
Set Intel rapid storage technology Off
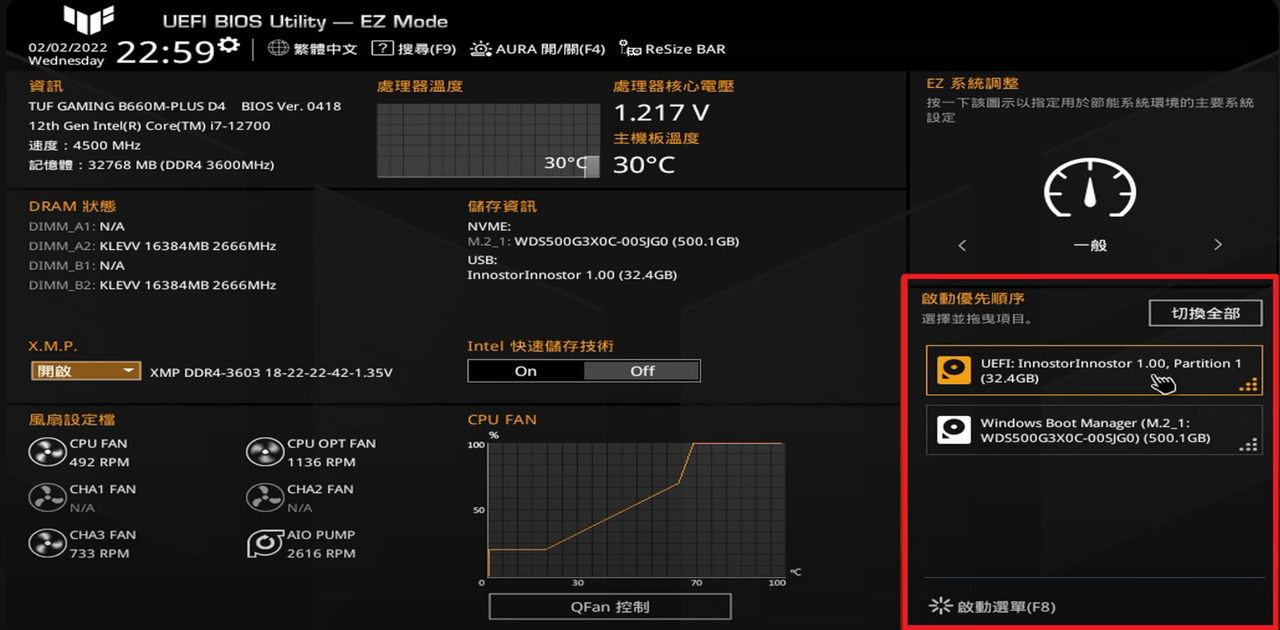642,371
